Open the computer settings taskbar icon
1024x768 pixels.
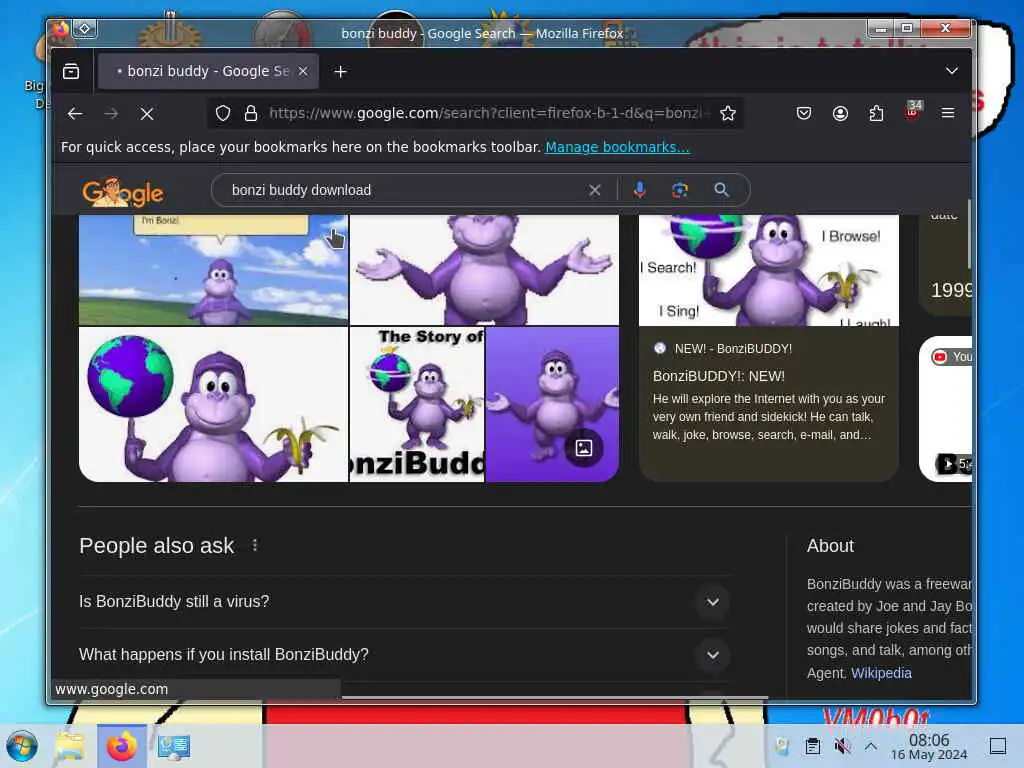[x=174, y=746]
